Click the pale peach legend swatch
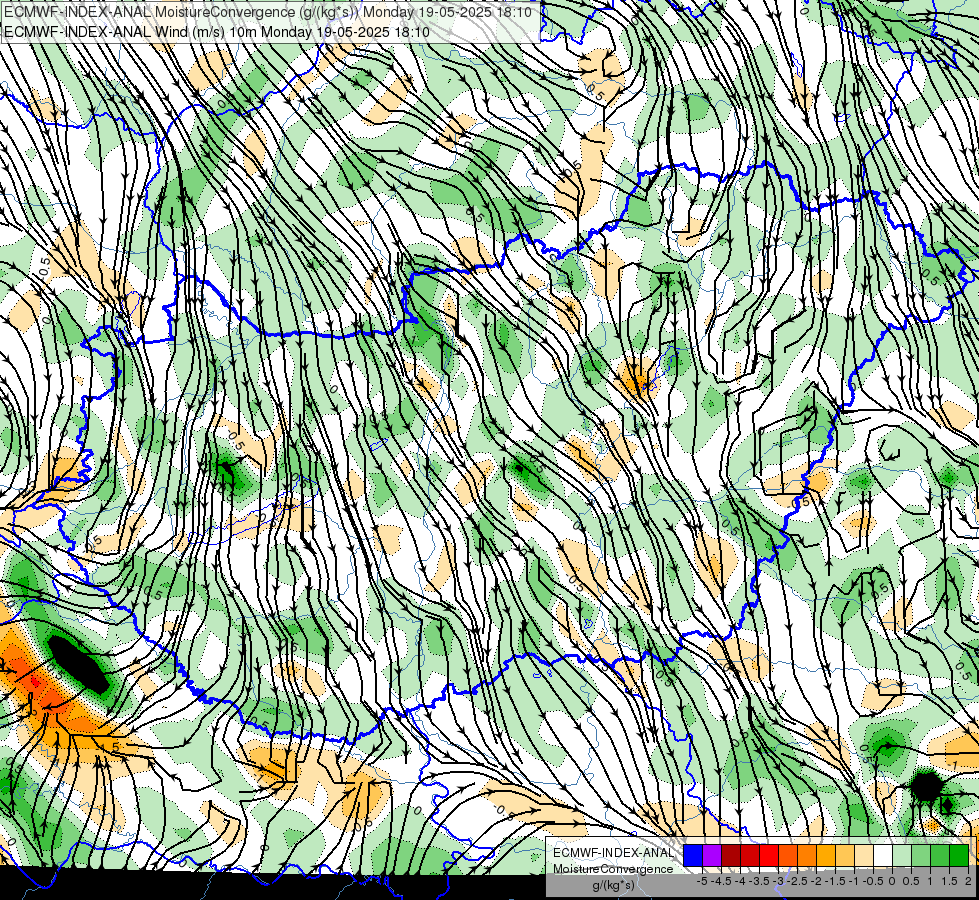 click(x=864, y=855)
